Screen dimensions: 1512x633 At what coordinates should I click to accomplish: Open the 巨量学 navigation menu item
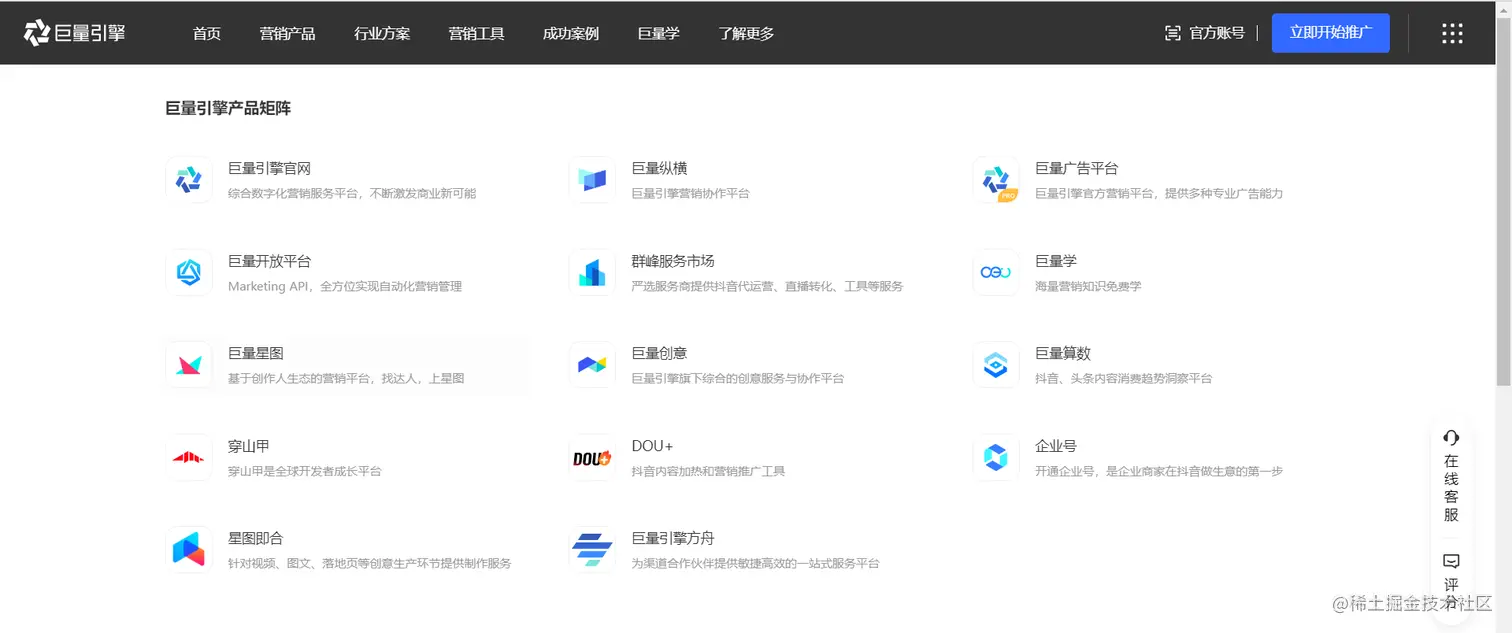tap(658, 33)
